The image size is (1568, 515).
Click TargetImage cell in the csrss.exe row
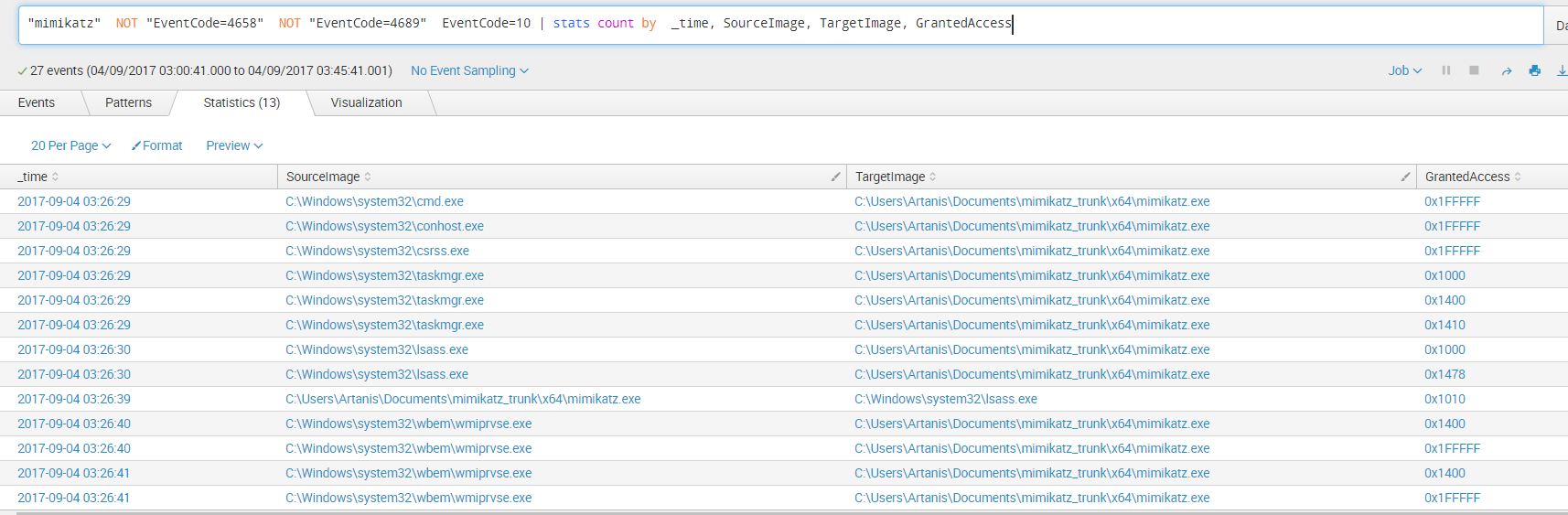click(1032, 251)
